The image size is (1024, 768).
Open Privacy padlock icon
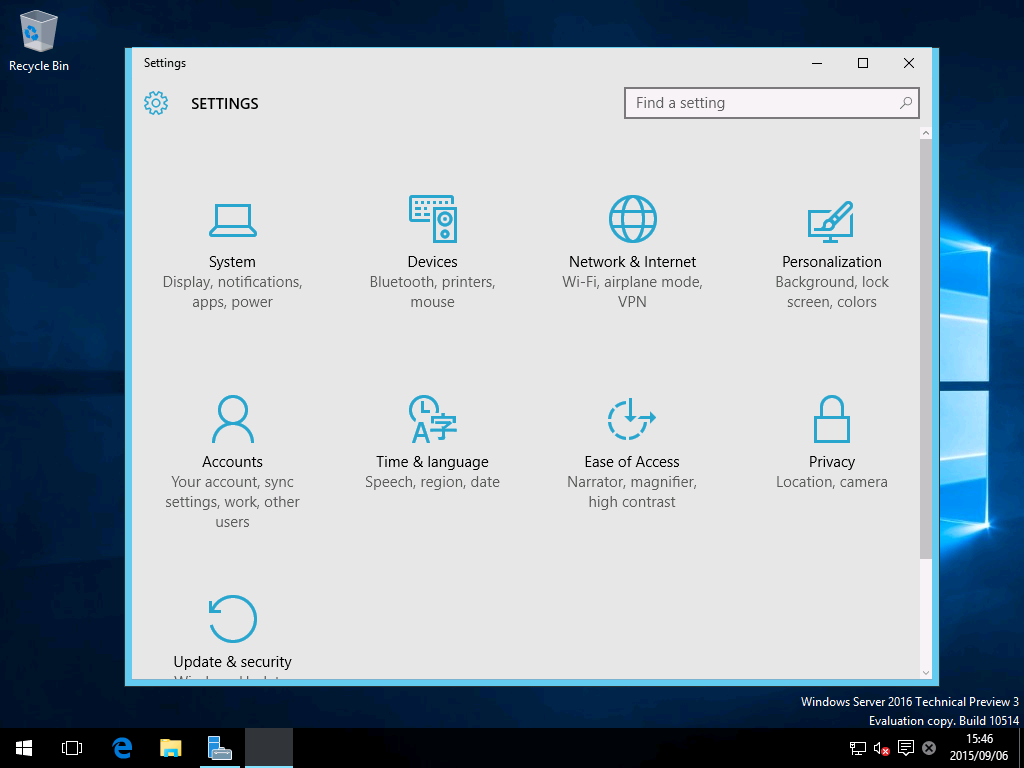tap(831, 419)
